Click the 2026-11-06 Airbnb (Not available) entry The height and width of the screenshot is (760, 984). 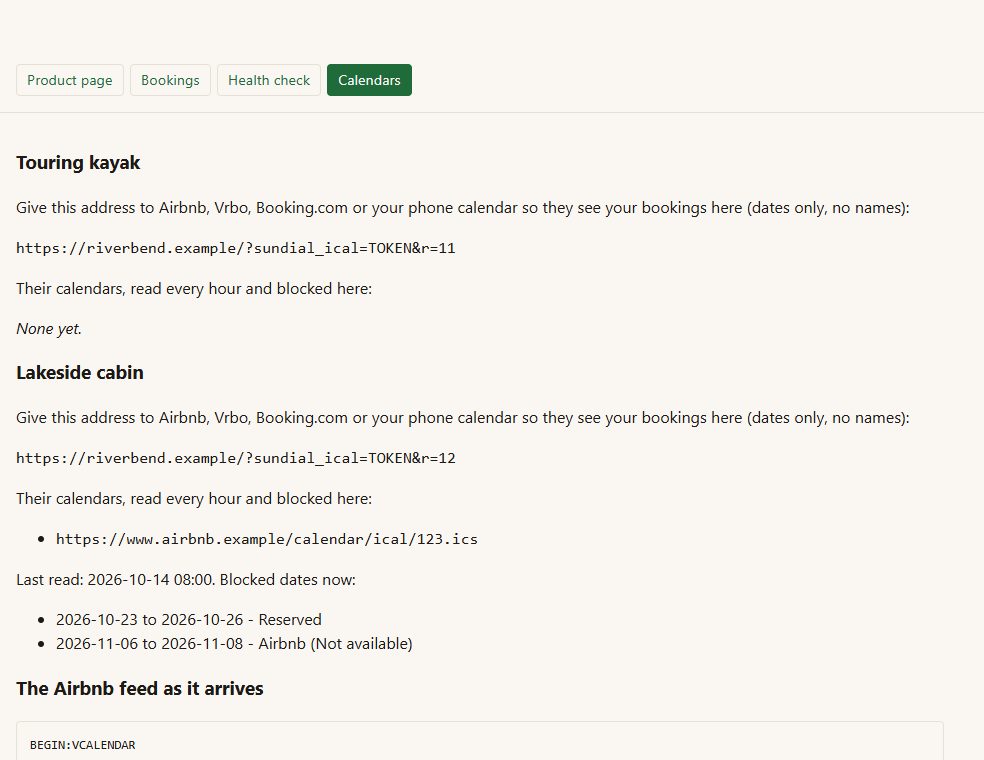pyautogui.click(x=234, y=643)
